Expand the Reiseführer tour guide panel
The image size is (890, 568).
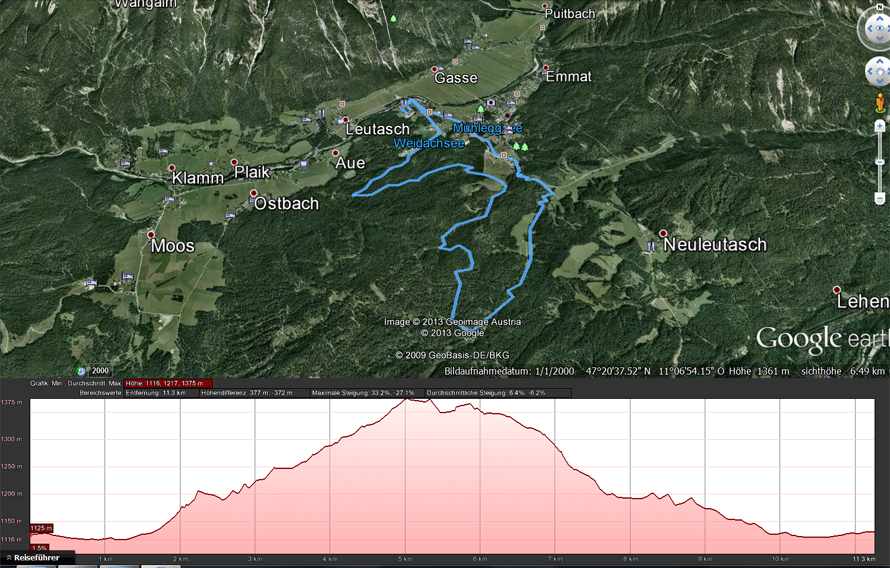pyautogui.click(x=33, y=558)
